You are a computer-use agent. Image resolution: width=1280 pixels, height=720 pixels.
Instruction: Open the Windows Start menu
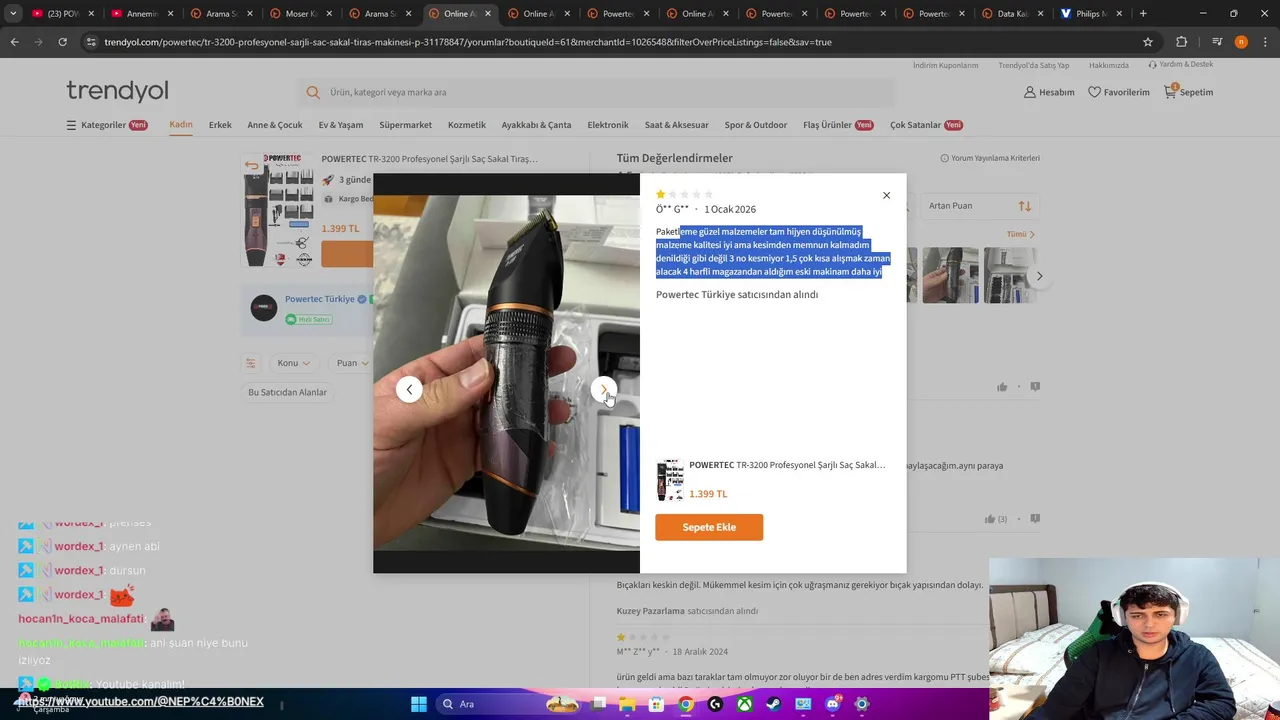419,704
